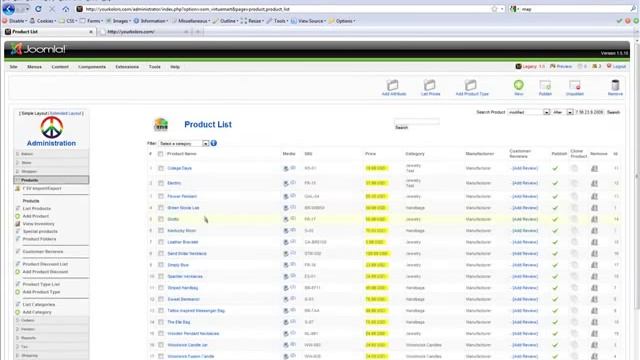Check the Electric row checkbox

(161, 183)
